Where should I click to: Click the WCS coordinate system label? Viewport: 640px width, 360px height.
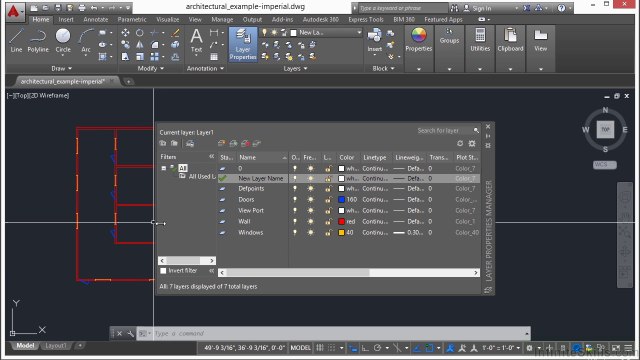[x=604, y=164]
